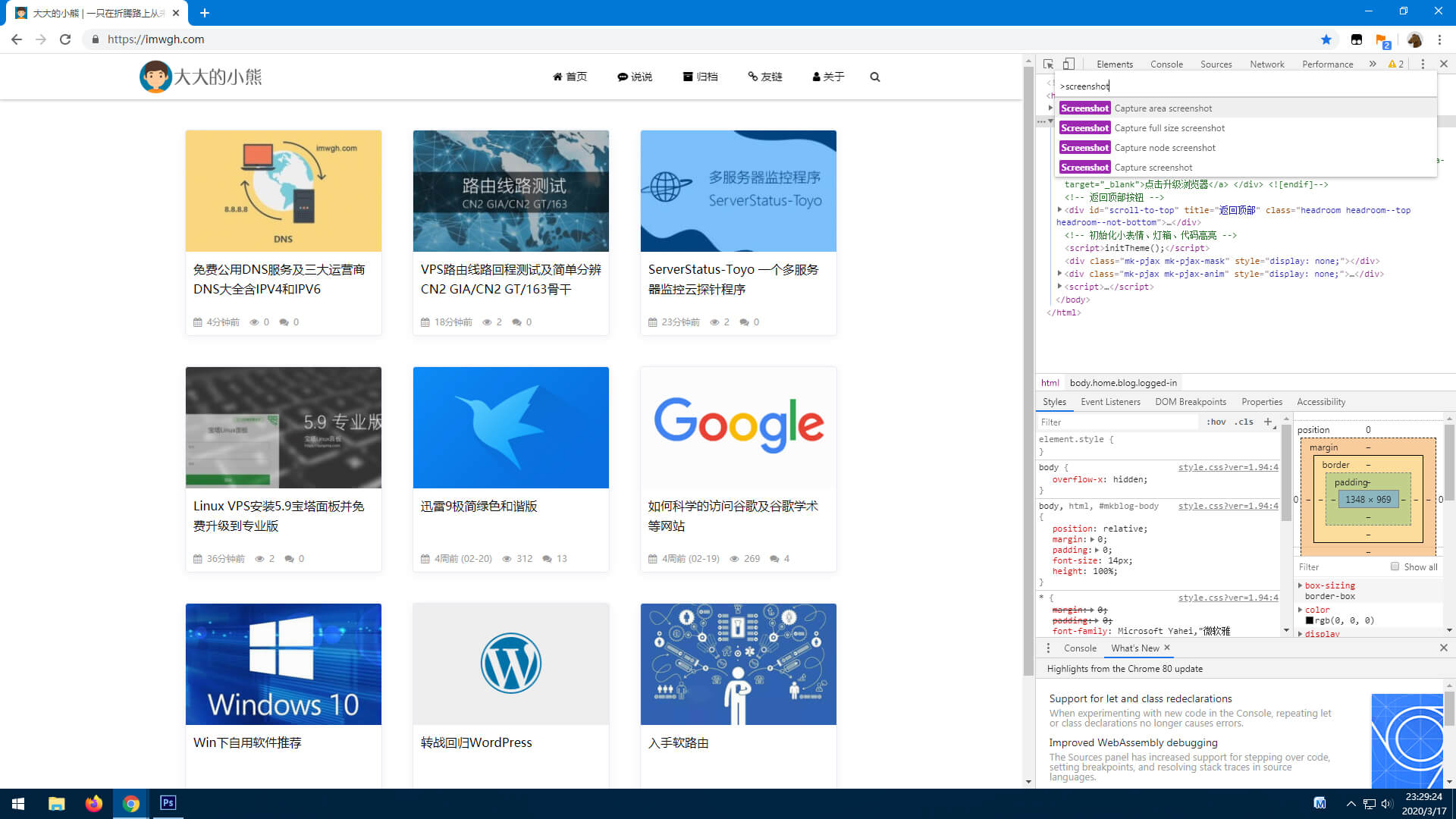Click body.home.blog.logged-in breadcrumb

[x=1123, y=383]
